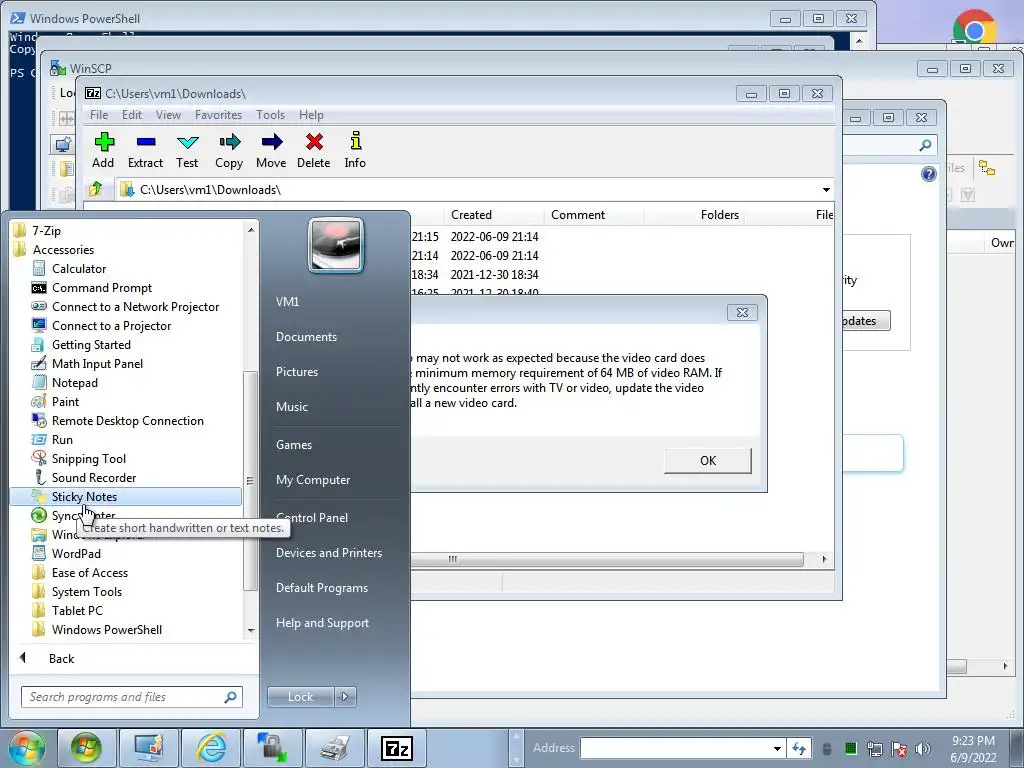Open the Edit menu in 7-Zip
1024x768 pixels.
[x=132, y=114]
